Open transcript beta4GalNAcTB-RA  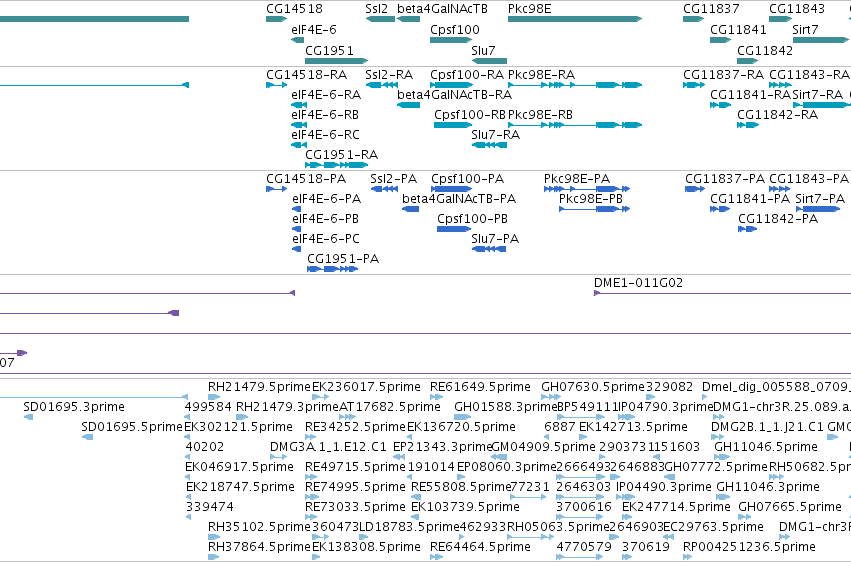coord(455,94)
